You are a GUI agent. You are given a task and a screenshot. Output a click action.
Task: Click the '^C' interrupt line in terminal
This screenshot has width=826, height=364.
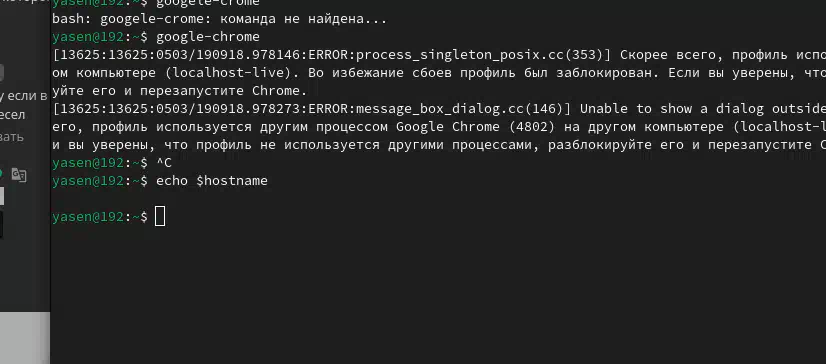pyautogui.click(x=164, y=163)
